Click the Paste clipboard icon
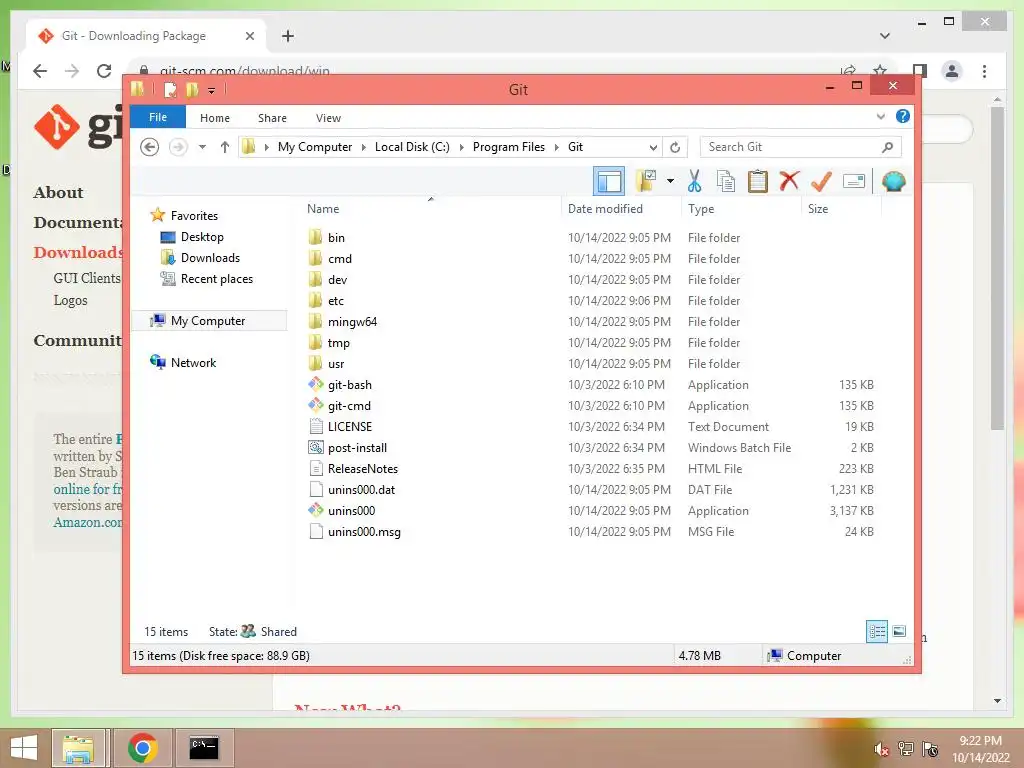This screenshot has width=1024, height=768. pyautogui.click(x=758, y=181)
